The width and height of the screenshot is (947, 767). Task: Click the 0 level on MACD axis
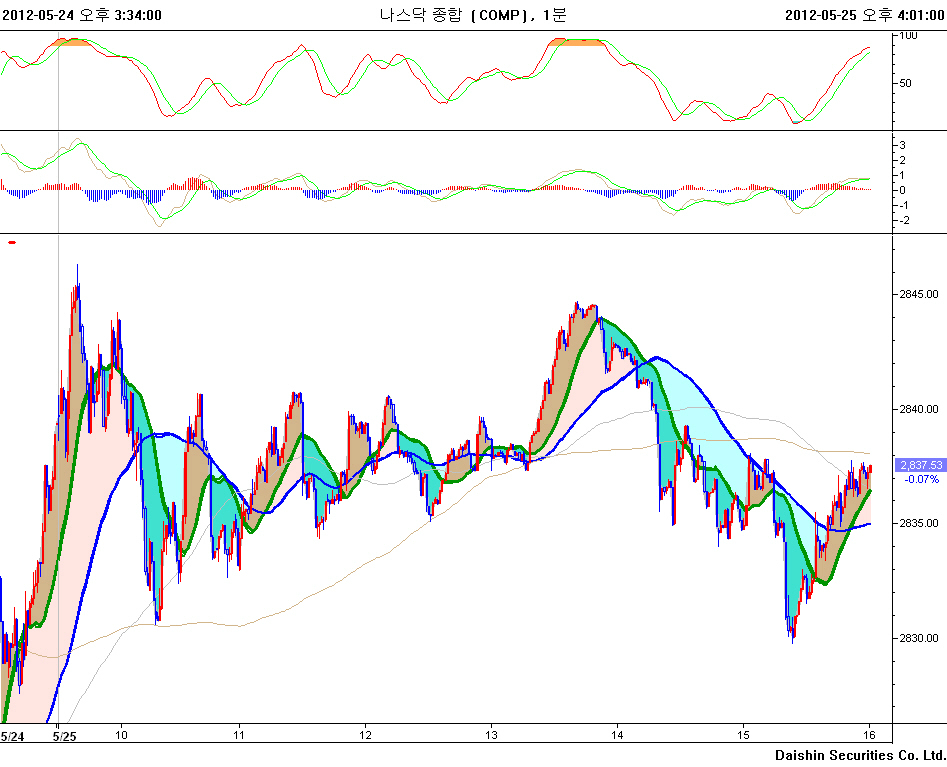[x=903, y=190]
